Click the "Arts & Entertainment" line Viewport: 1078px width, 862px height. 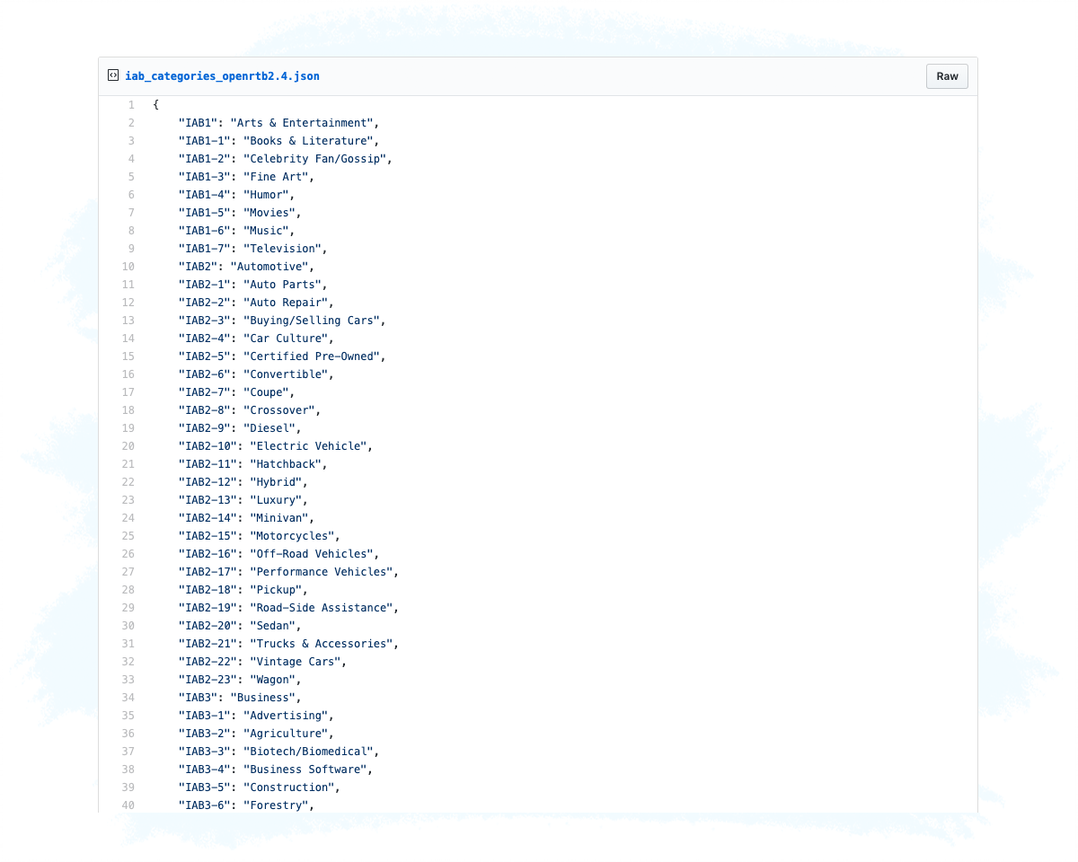pos(278,123)
